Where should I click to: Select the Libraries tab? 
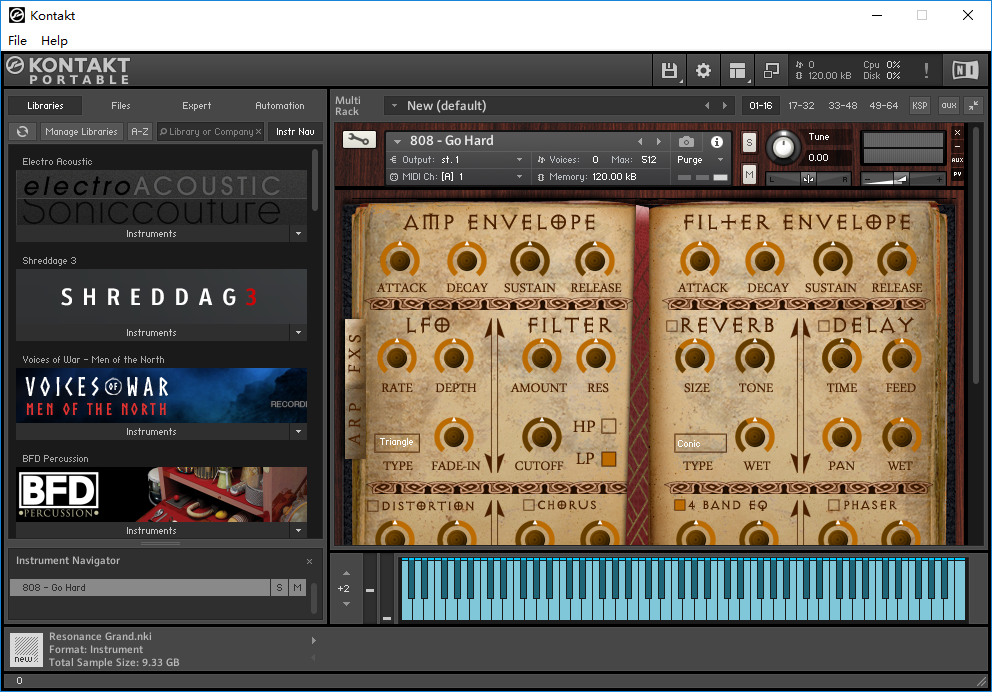coord(46,106)
